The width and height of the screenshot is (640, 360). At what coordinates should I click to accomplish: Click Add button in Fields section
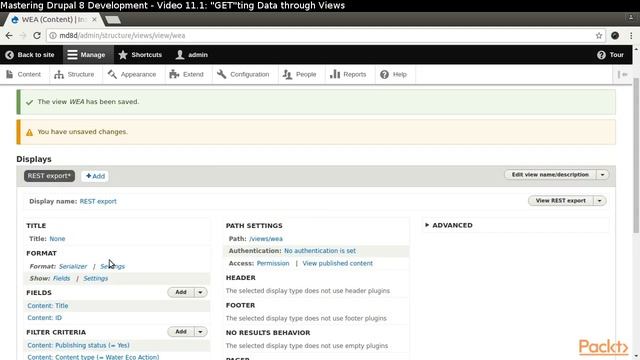point(181,292)
